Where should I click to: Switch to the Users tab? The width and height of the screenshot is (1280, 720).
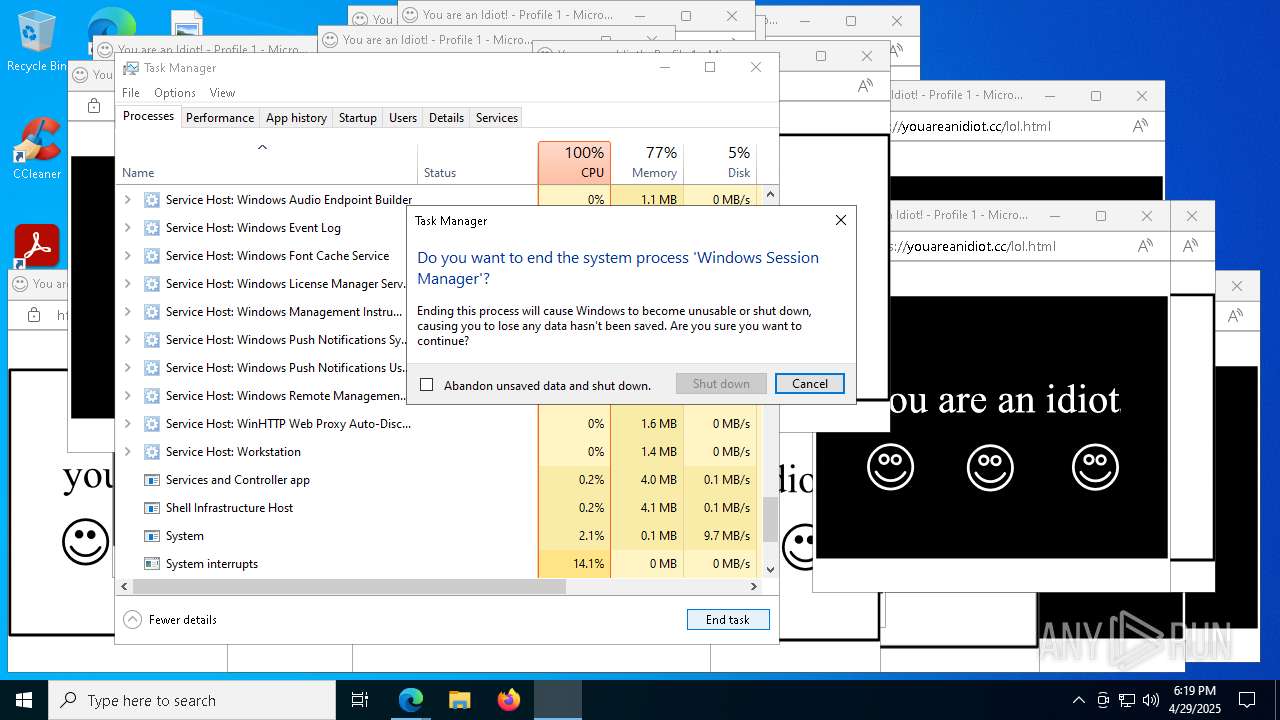[x=403, y=118]
